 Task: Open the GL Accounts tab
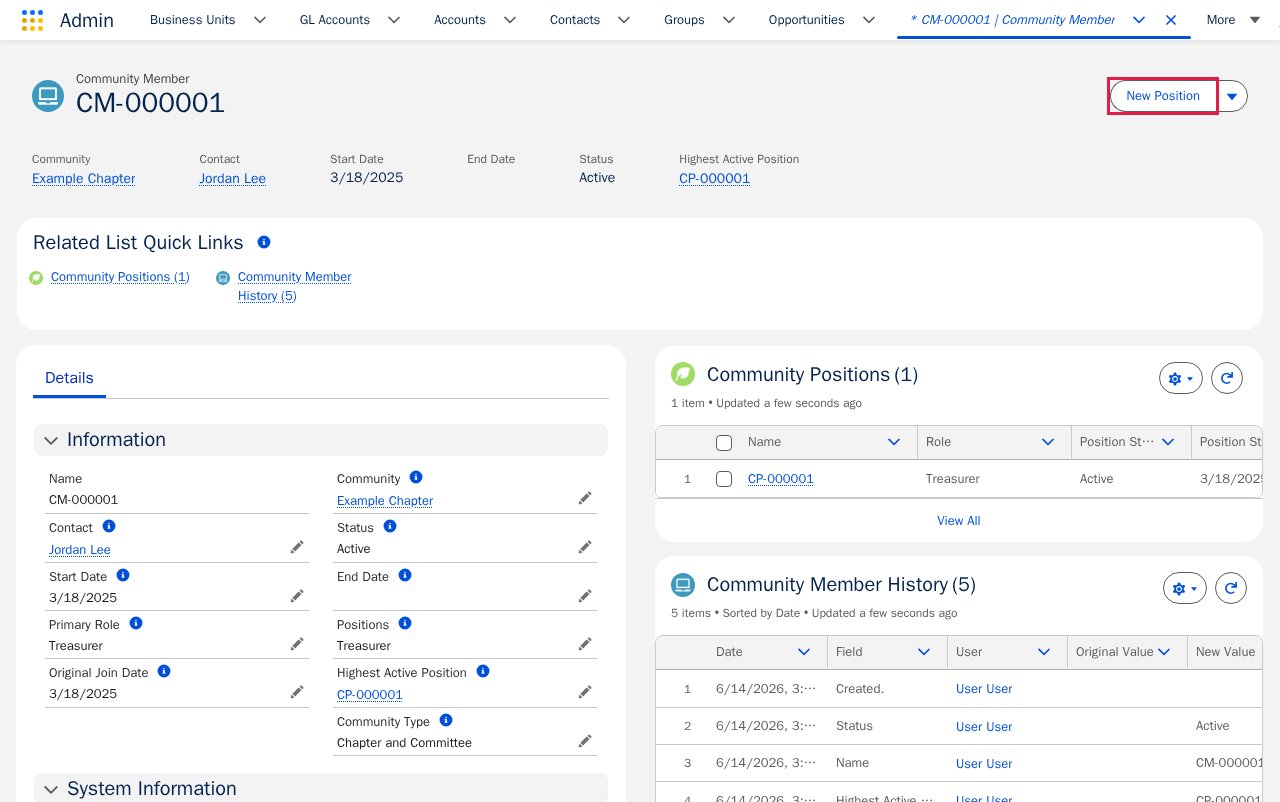tap(335, 20)
